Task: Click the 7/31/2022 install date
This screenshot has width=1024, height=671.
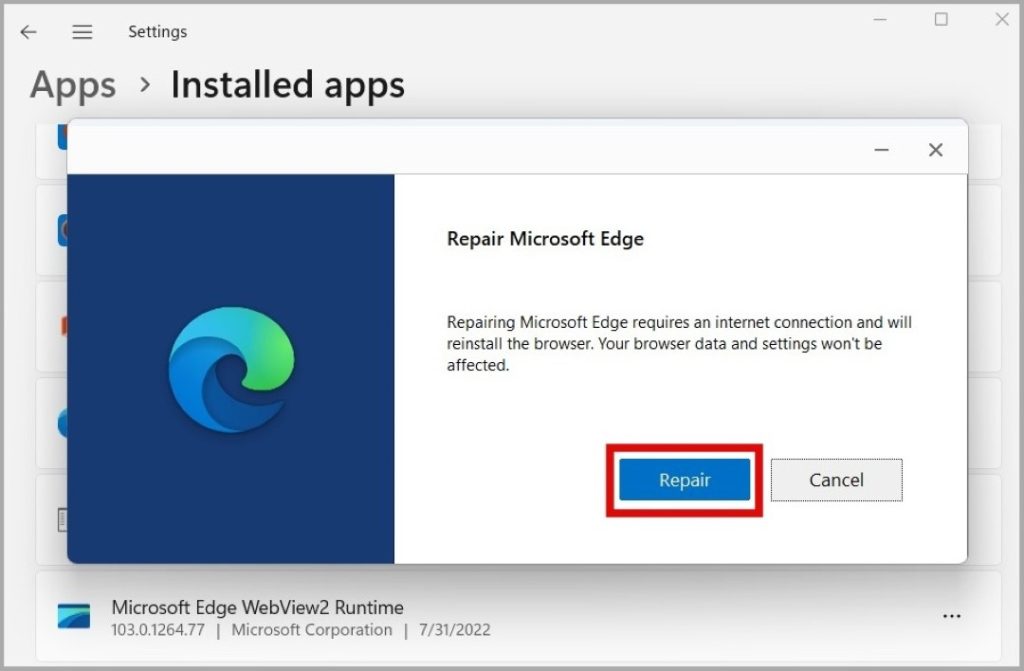Action: [x=455, y=630]
